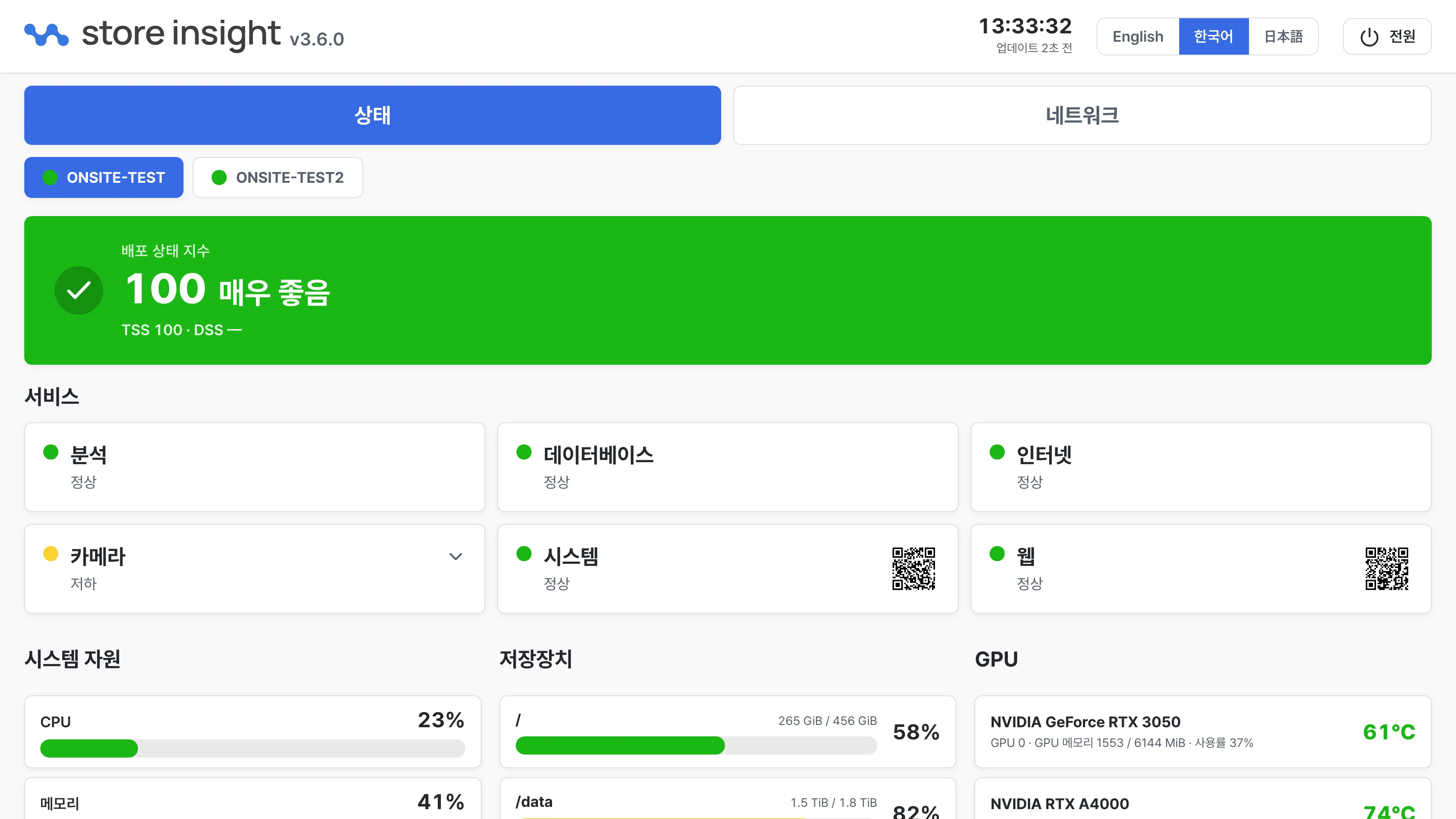
Task: Click the green dot on 분석
Action: pos(51,452)
